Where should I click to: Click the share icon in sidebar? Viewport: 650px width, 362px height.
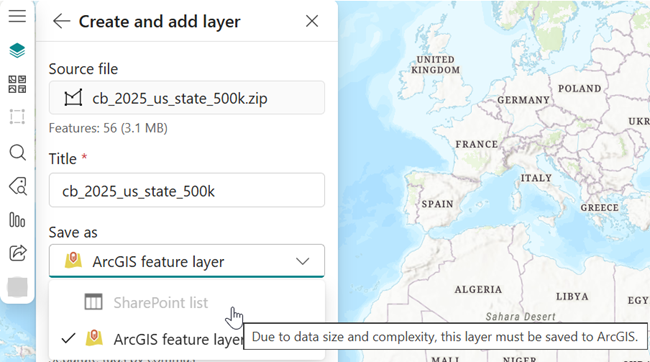pyautogui.click(x=17, y=253)
